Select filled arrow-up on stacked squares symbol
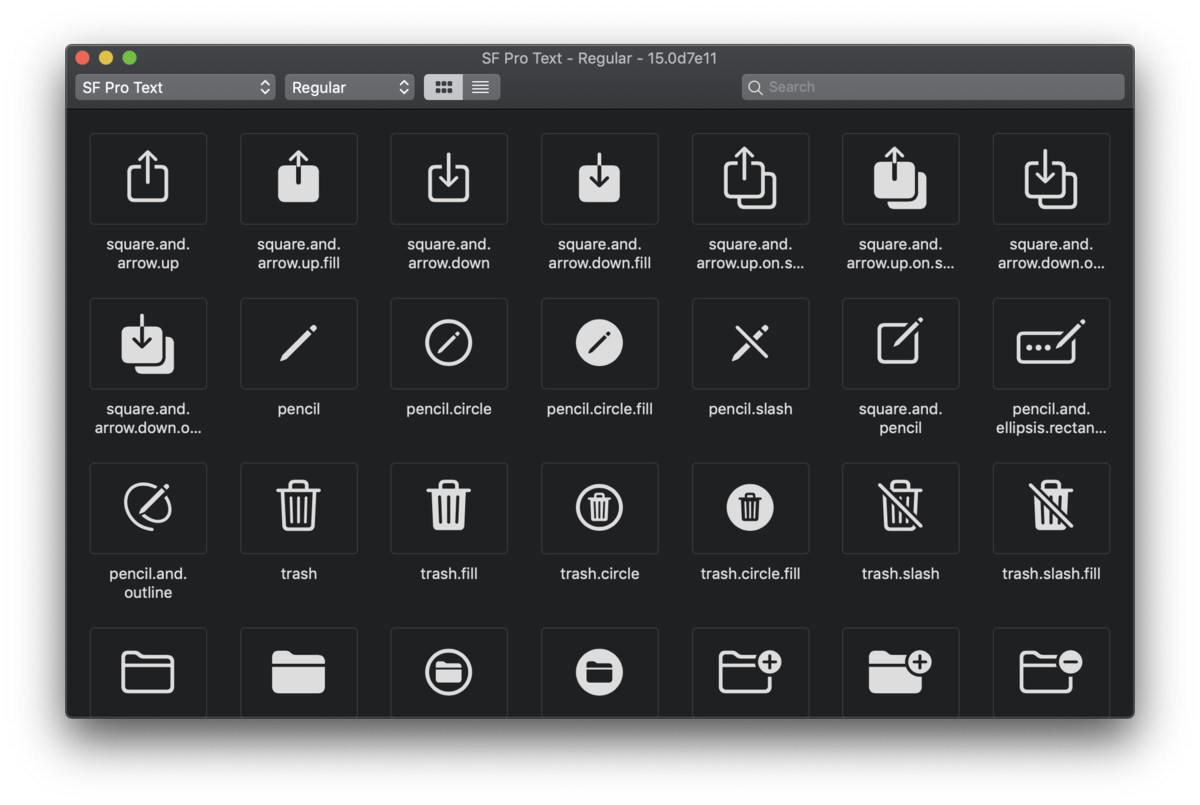Viewport: 1200px width, 805px height. [901, 178]
